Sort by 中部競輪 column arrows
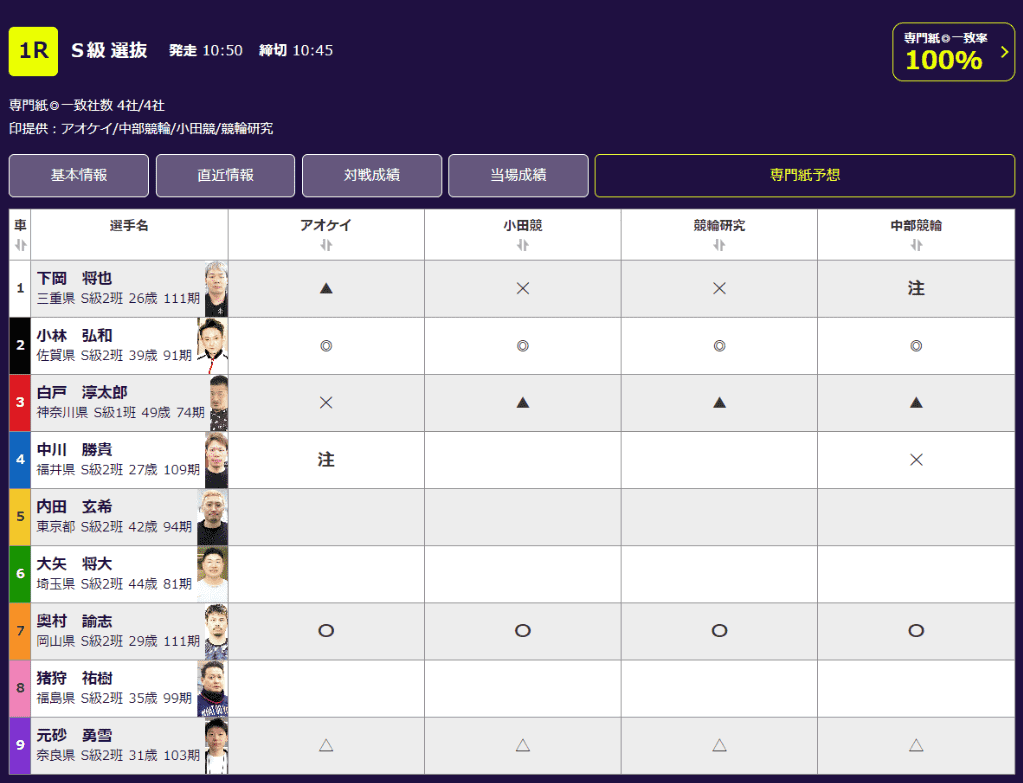Screen dimensions: 1023x783 (x=916, y=245)
